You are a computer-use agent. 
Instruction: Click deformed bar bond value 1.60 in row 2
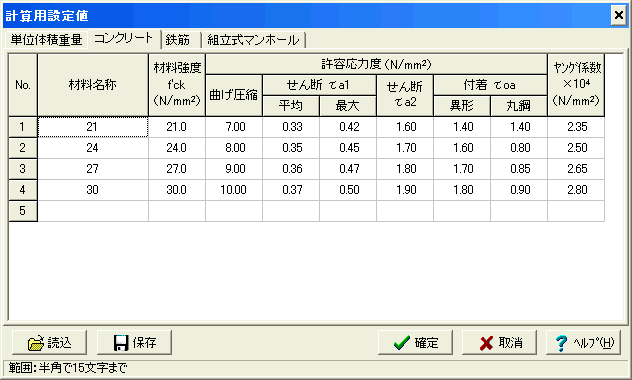point(462,148)
